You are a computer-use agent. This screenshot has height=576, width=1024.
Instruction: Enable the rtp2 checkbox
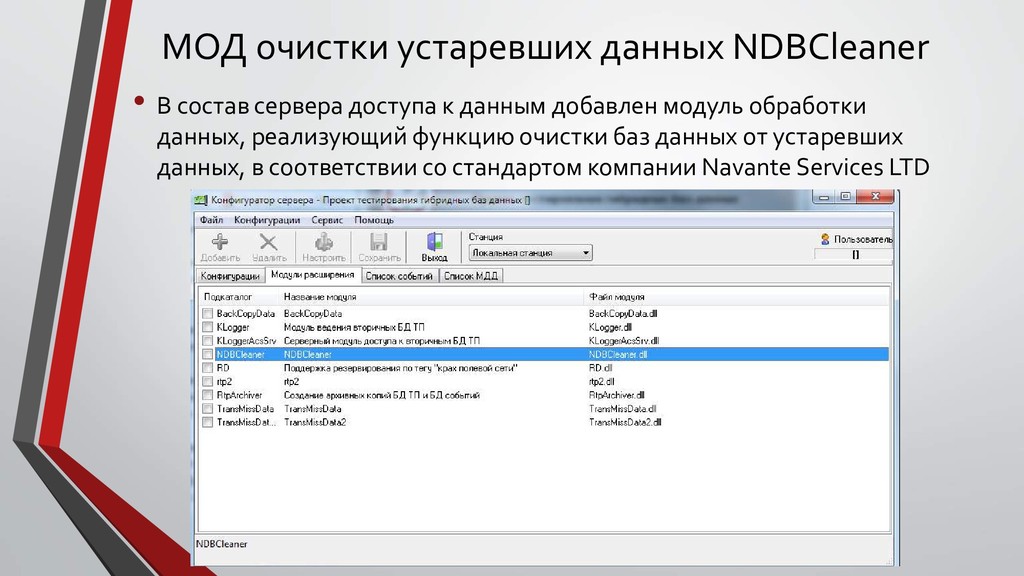click(x=208, y=381)
